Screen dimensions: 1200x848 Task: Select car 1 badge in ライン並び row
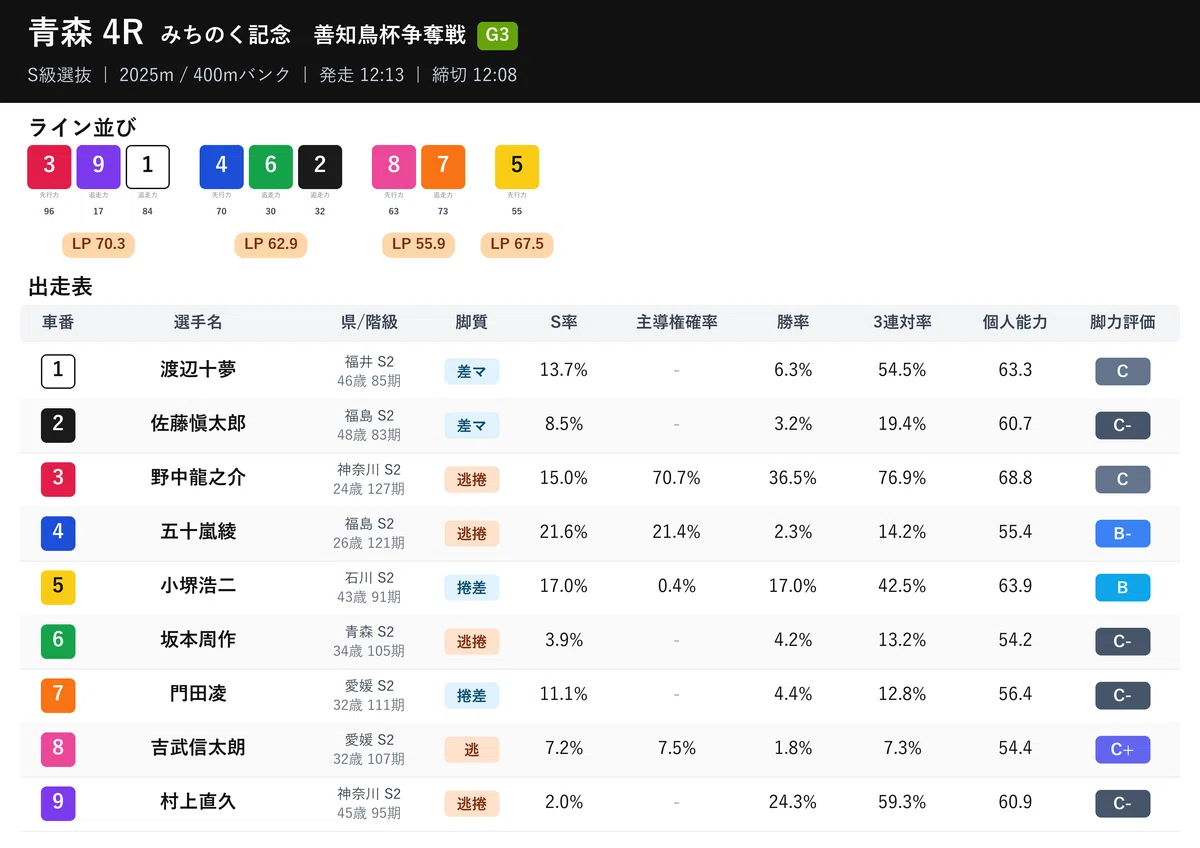148,167
